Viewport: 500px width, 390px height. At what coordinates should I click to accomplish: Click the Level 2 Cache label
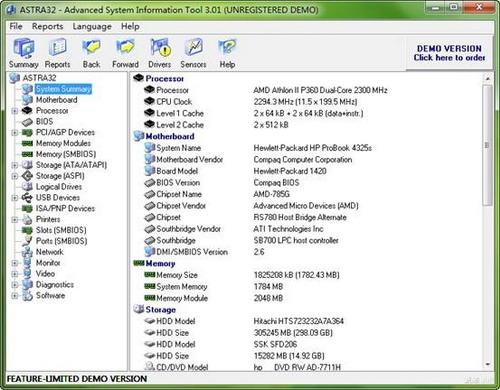(180, 125)
